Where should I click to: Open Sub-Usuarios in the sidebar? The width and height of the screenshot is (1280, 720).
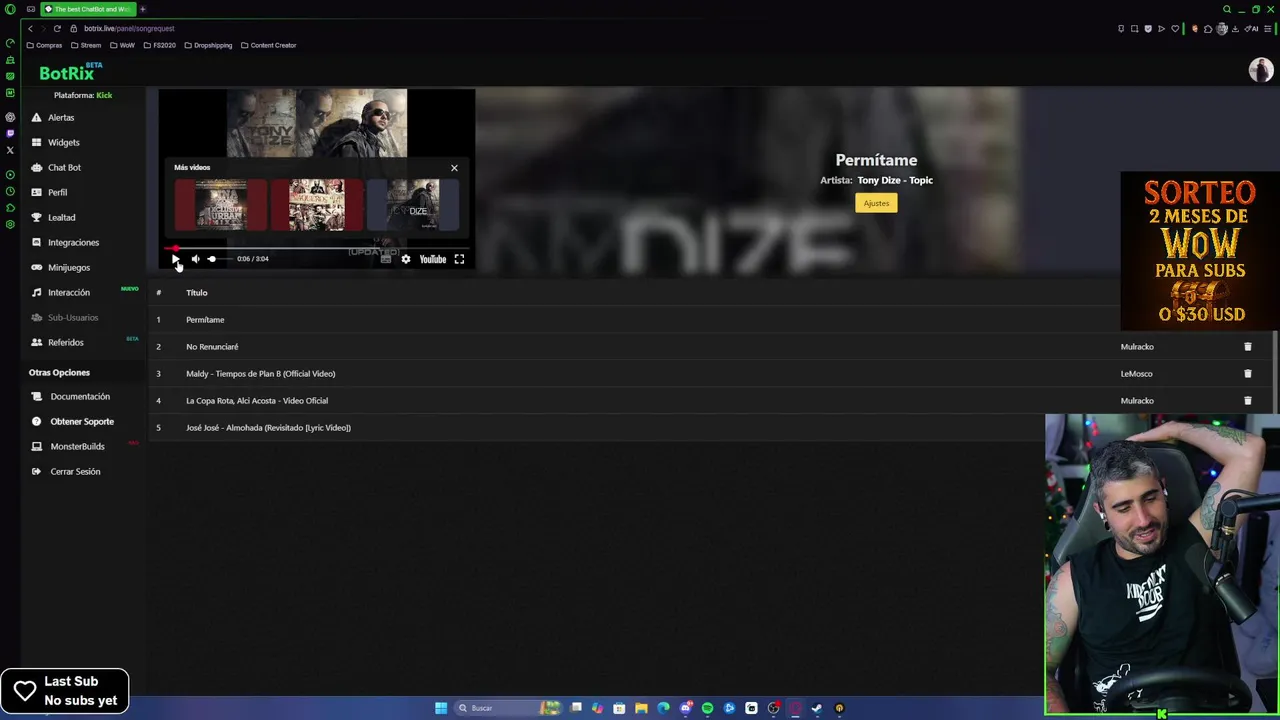click(73, 317)
